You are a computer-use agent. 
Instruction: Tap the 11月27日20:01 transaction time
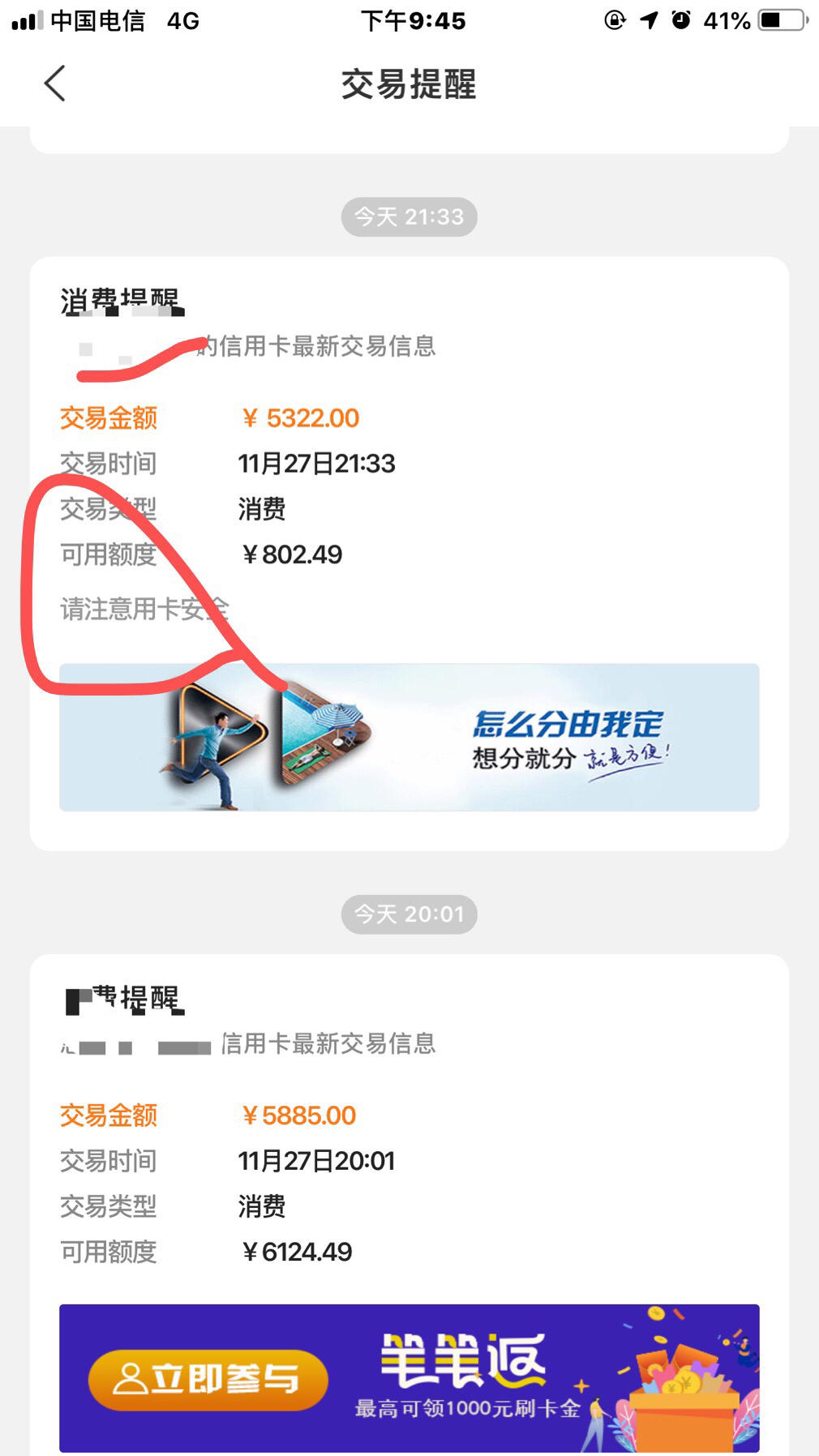(316, 1161)
